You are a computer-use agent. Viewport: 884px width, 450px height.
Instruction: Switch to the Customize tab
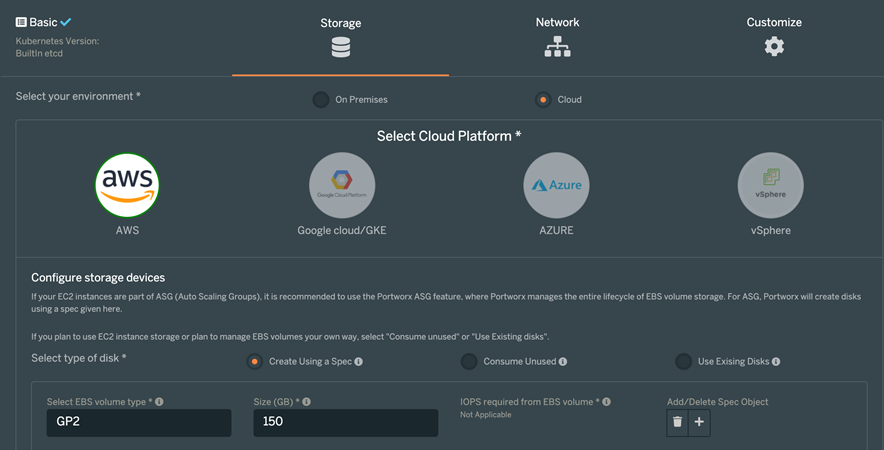click(774, 38)
